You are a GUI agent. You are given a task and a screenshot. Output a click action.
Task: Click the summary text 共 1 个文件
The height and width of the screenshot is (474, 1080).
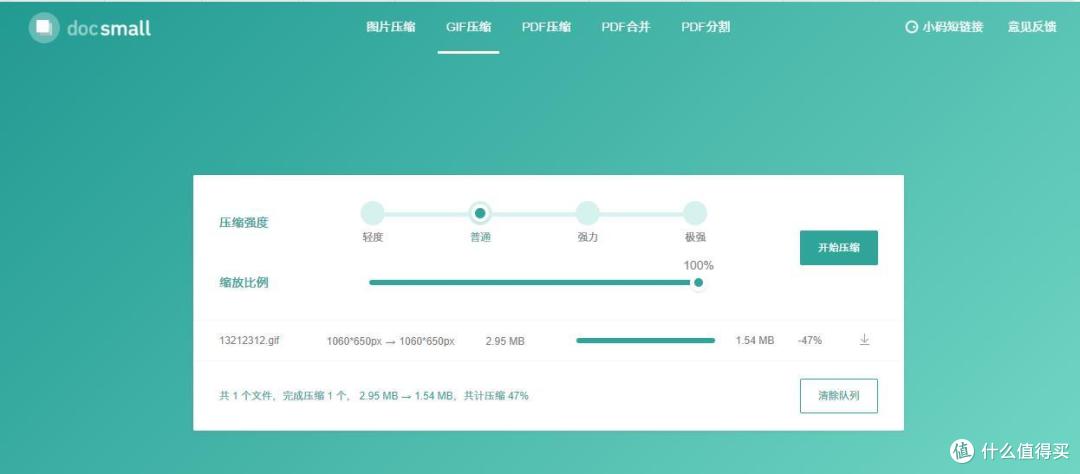247,395
